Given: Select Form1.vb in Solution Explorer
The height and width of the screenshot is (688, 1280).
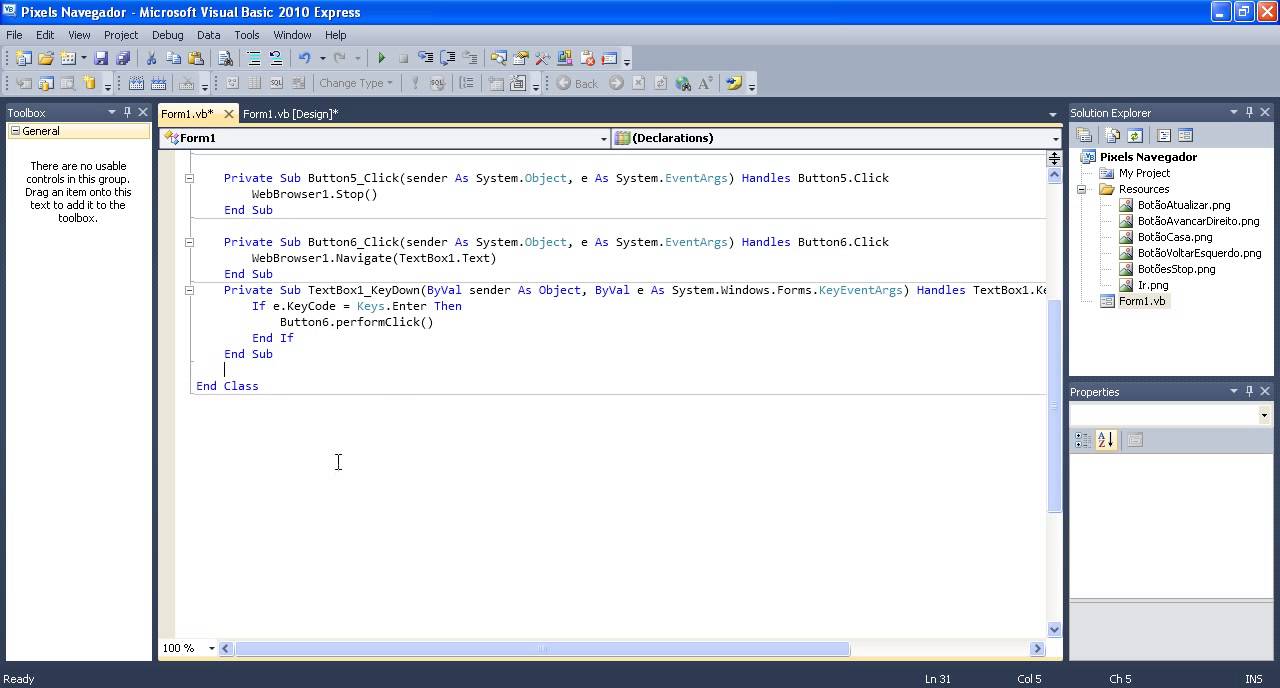Looking at the screenshot, I should click(1142, 301).
